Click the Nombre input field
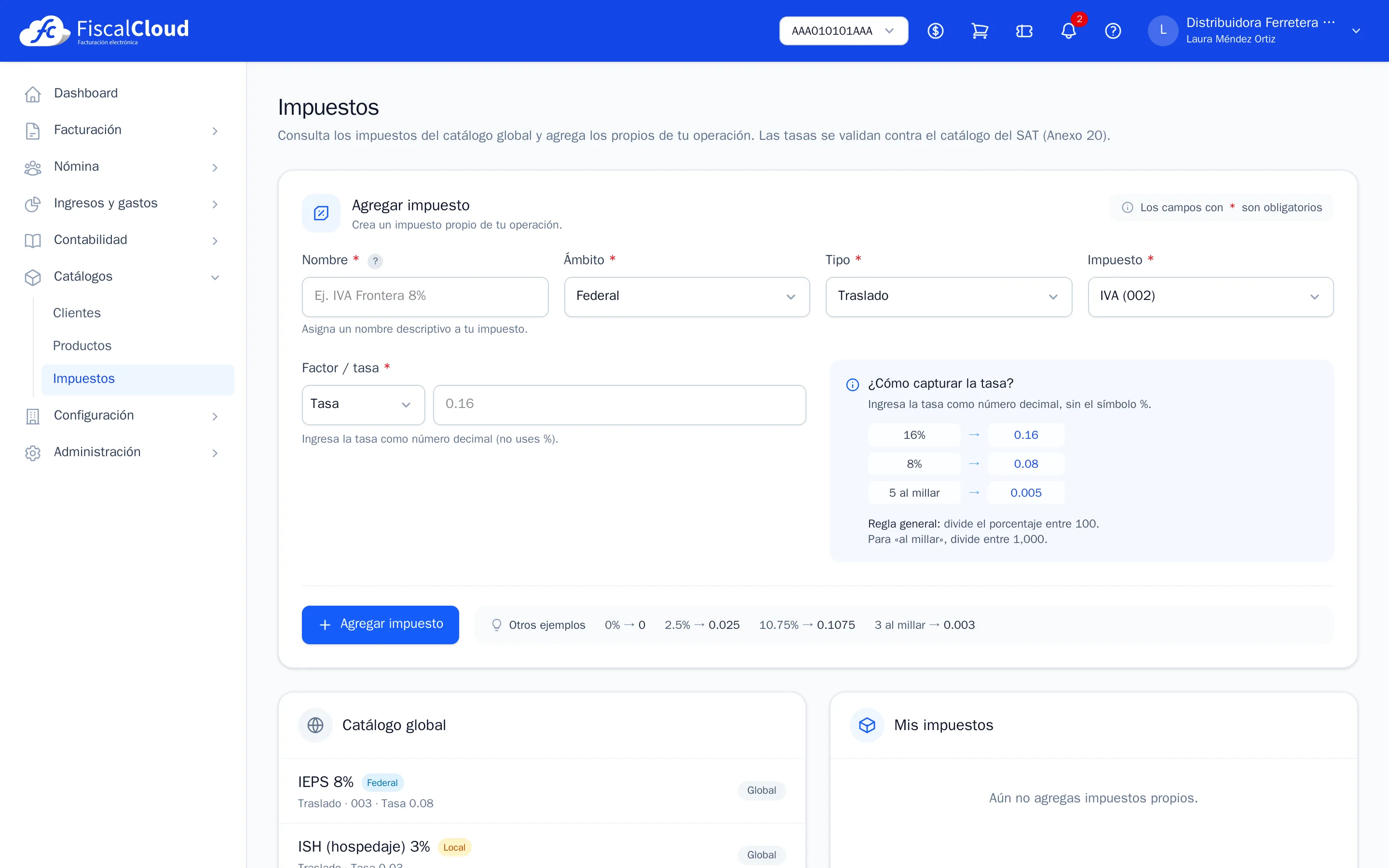Image resolution: width=1389 pixels, height=868 pixels. point(425,297)
